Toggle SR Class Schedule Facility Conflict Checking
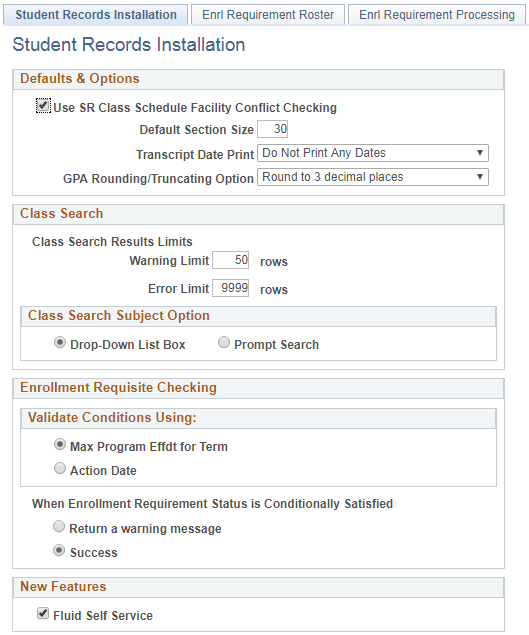529x635 pixels. [43, 106]
